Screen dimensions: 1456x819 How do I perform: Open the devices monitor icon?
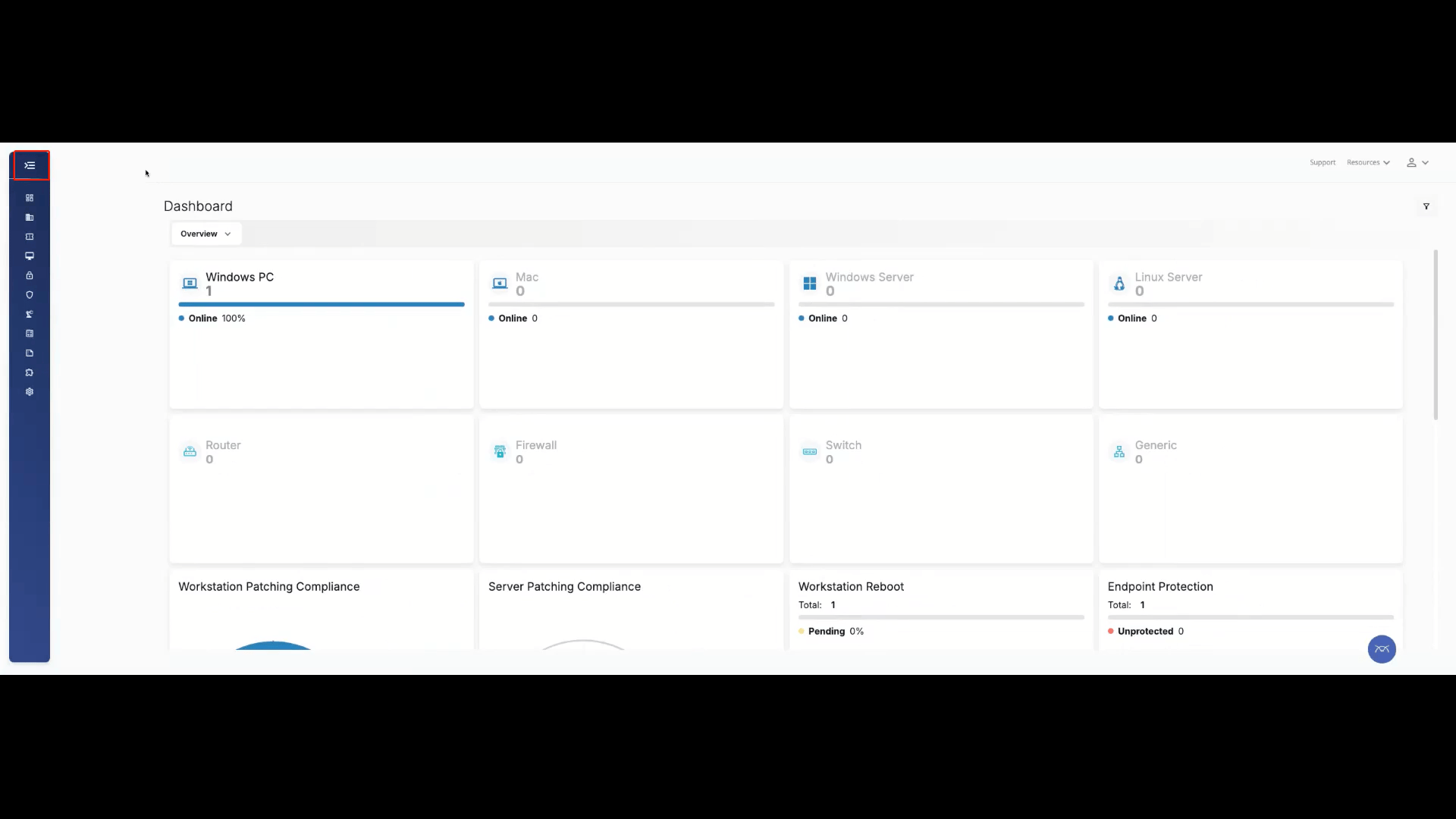[x=30, y=256]
